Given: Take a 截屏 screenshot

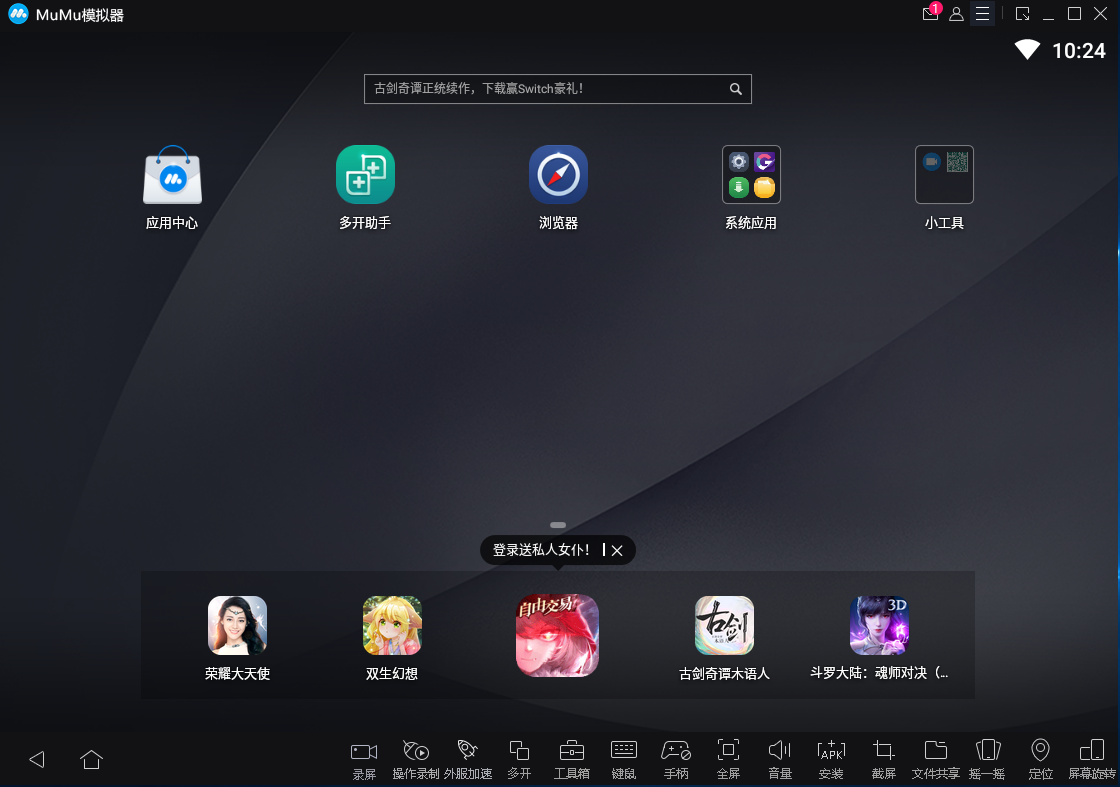Looking at the screenshot, I should 884,759.
